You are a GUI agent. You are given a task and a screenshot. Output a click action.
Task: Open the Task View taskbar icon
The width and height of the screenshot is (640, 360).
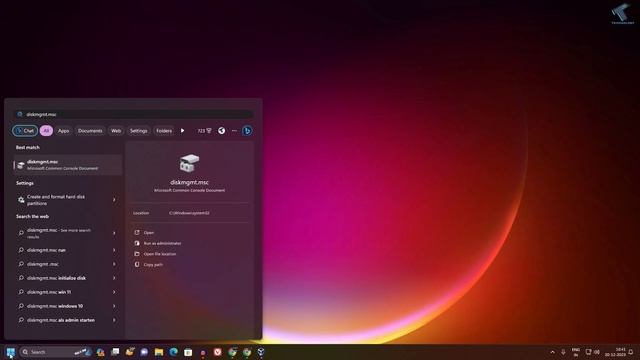point(116,352)
